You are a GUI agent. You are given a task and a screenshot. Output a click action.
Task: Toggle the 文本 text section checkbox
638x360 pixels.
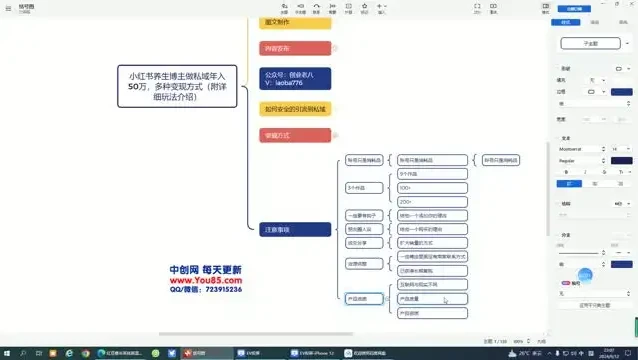(x=558, y=138)
